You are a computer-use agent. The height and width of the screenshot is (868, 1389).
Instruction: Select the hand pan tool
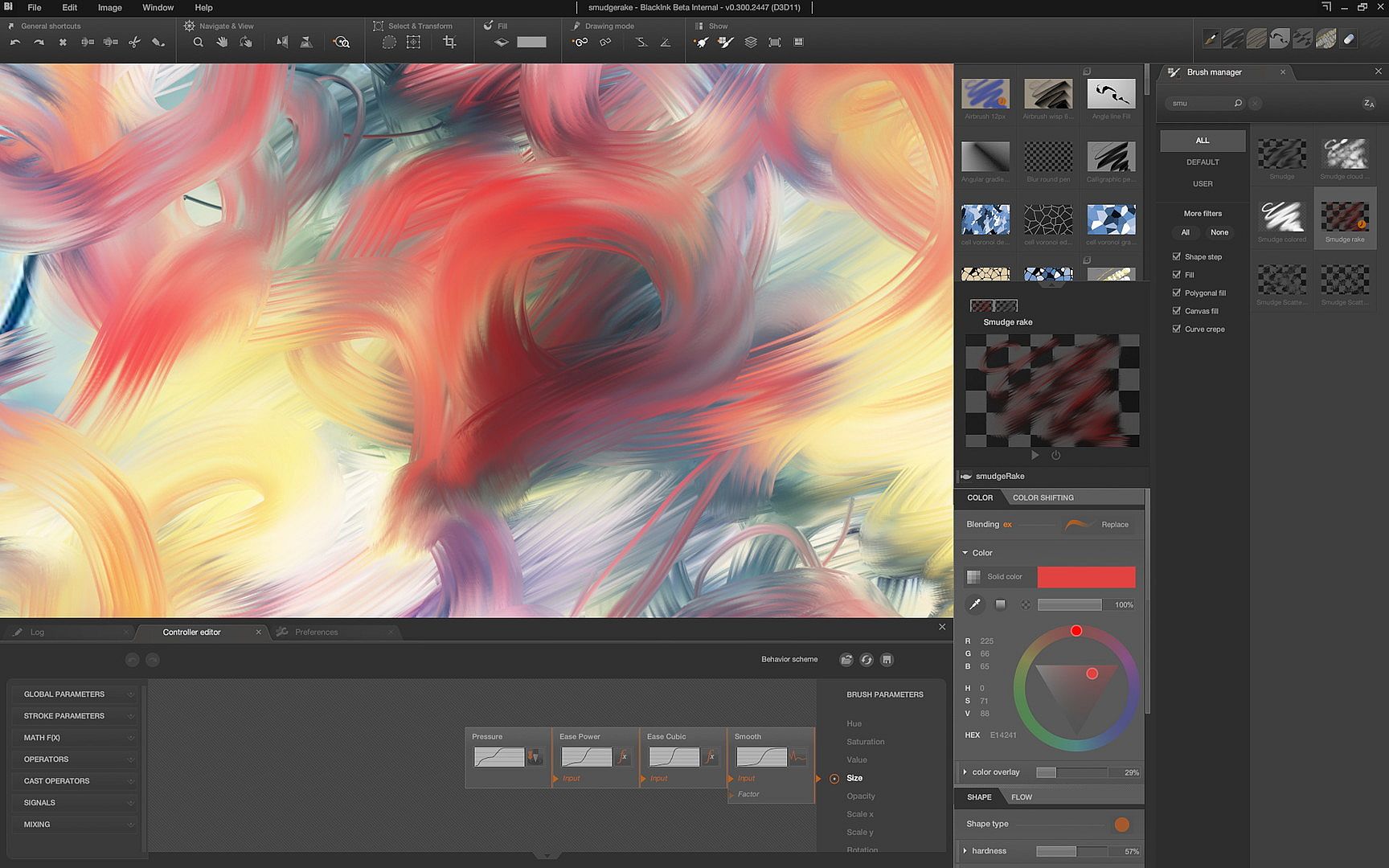click(222, 43)
